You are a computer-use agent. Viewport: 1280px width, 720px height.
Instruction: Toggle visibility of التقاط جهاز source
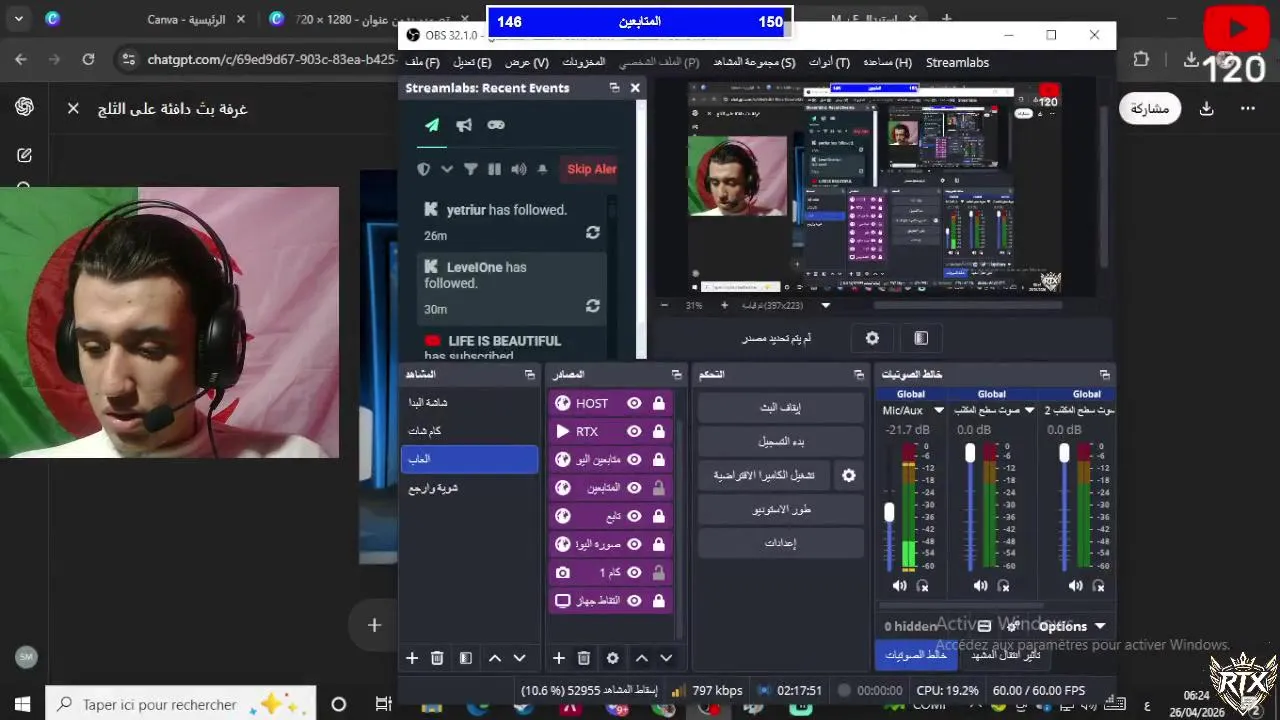pyautogui.click(x=634, y=600)
